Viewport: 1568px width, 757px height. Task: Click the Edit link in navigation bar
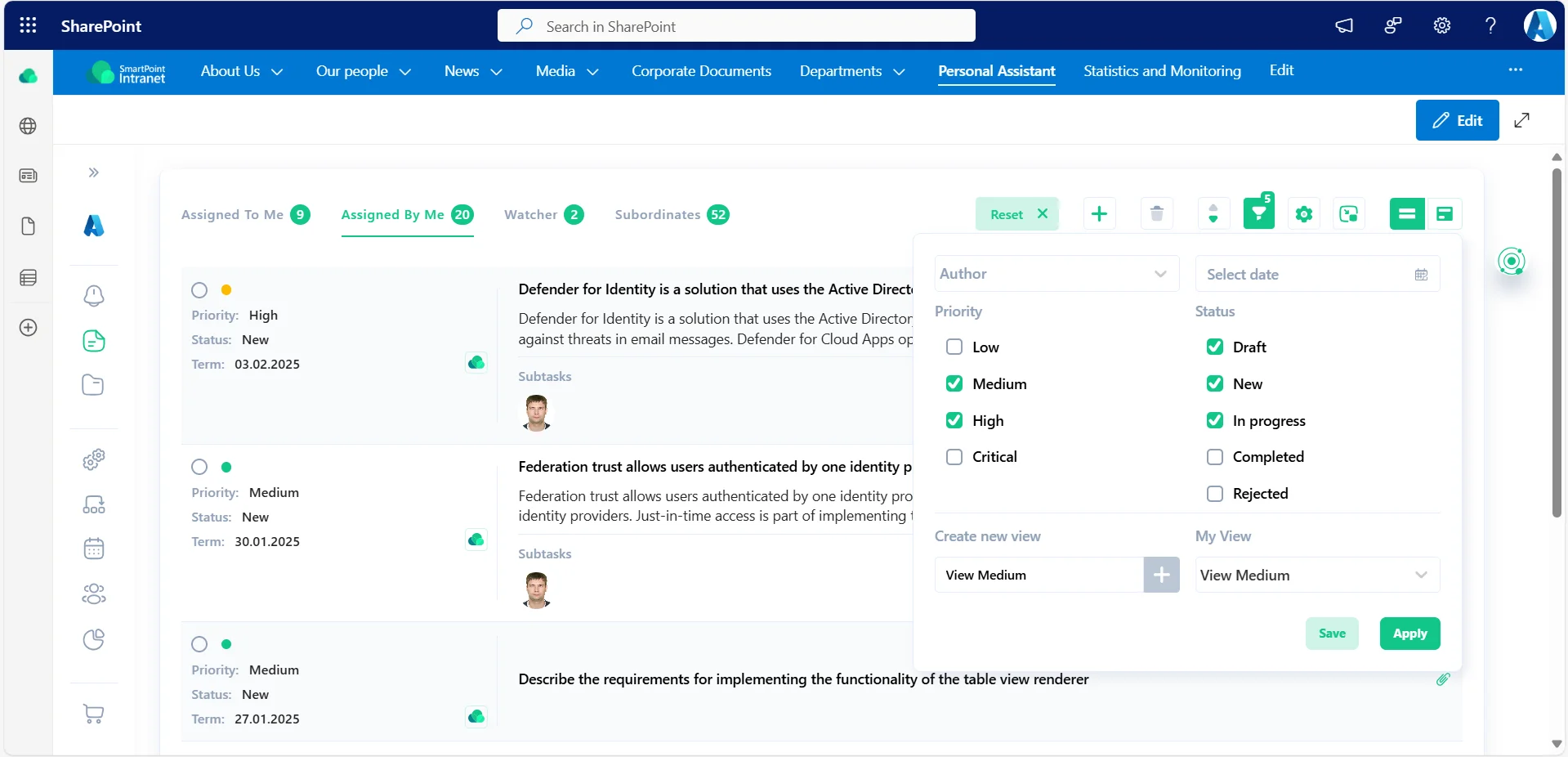[1281, 70]
